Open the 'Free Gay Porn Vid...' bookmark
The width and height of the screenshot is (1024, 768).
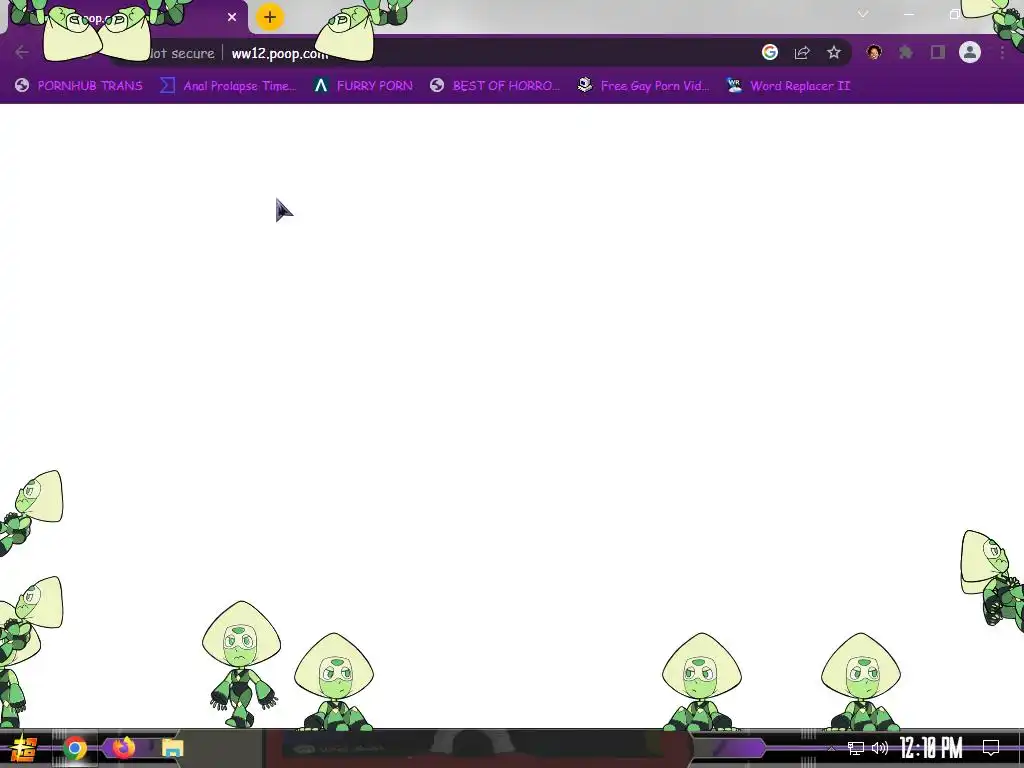pos(644,86)
